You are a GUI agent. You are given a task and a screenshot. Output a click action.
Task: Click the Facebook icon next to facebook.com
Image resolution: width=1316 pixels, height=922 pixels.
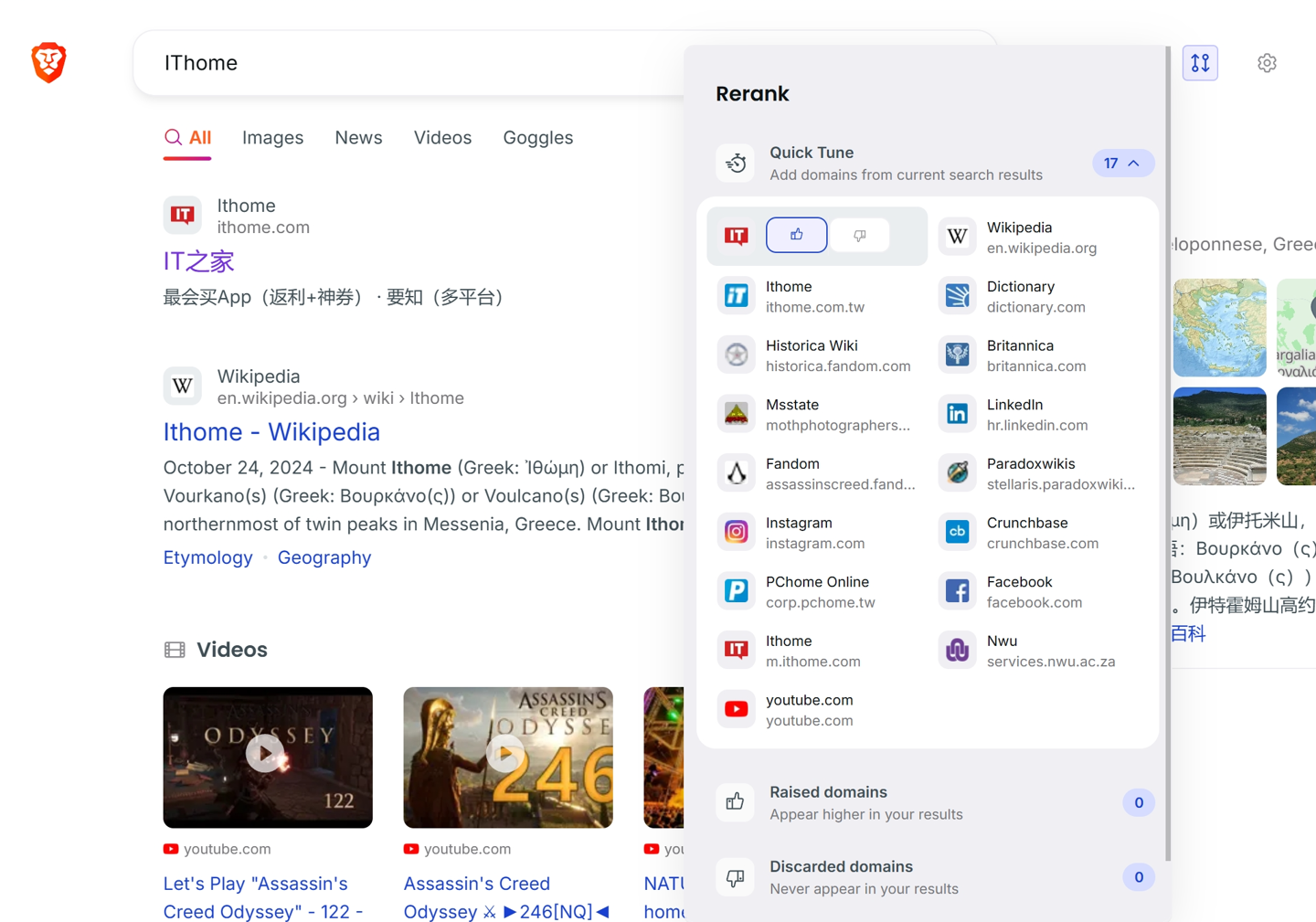pyautogui.click(x=956, y=590)
